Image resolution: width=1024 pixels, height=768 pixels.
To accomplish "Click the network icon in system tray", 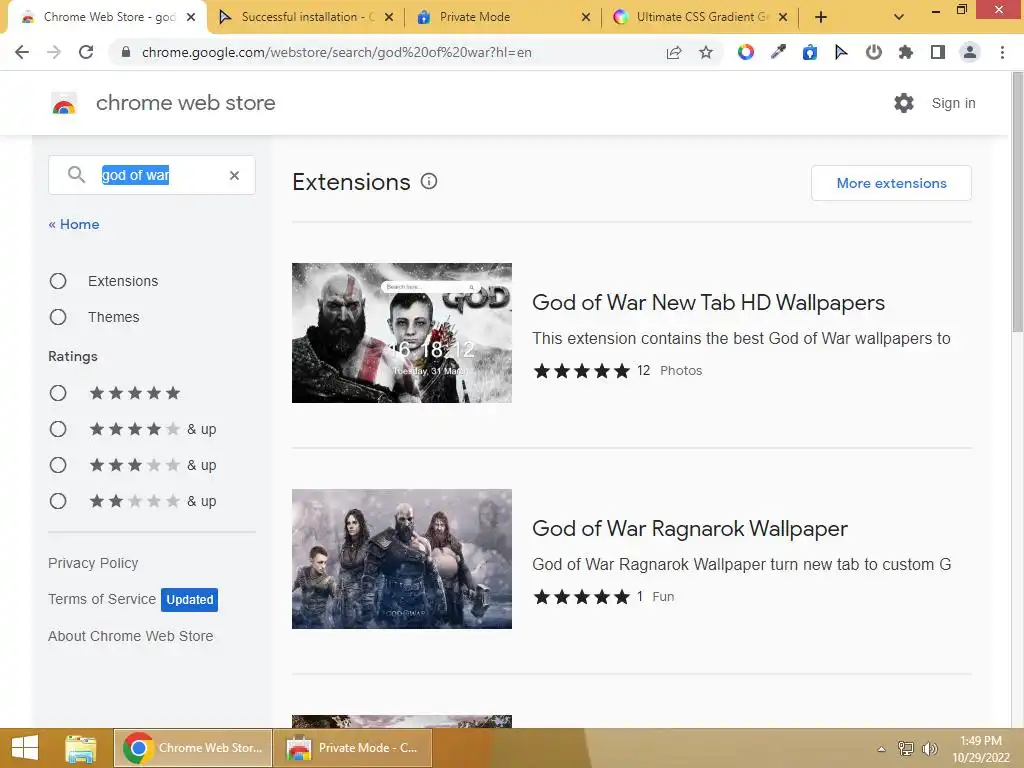I will coord(906,749).
